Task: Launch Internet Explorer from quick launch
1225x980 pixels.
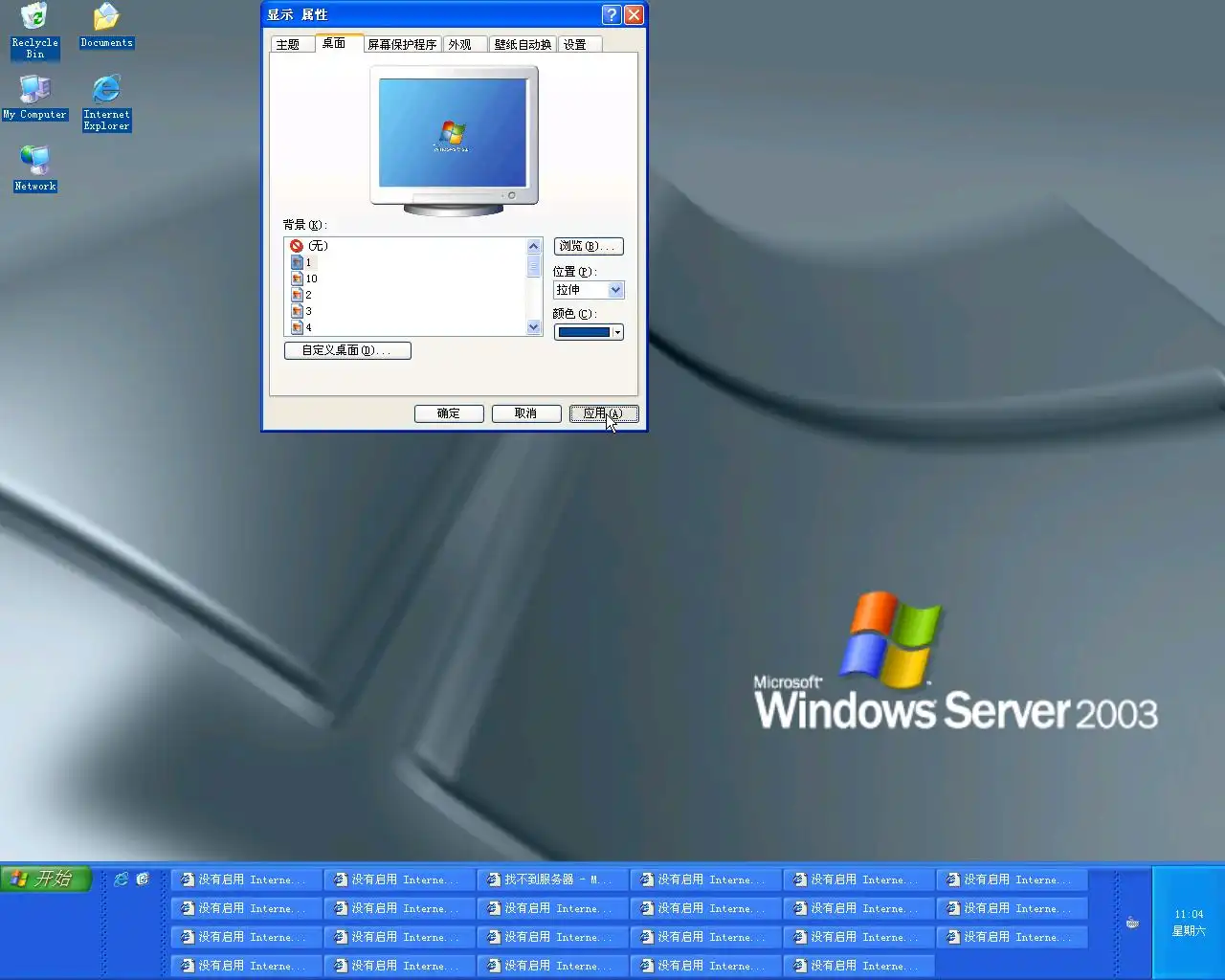Action: 122,879
